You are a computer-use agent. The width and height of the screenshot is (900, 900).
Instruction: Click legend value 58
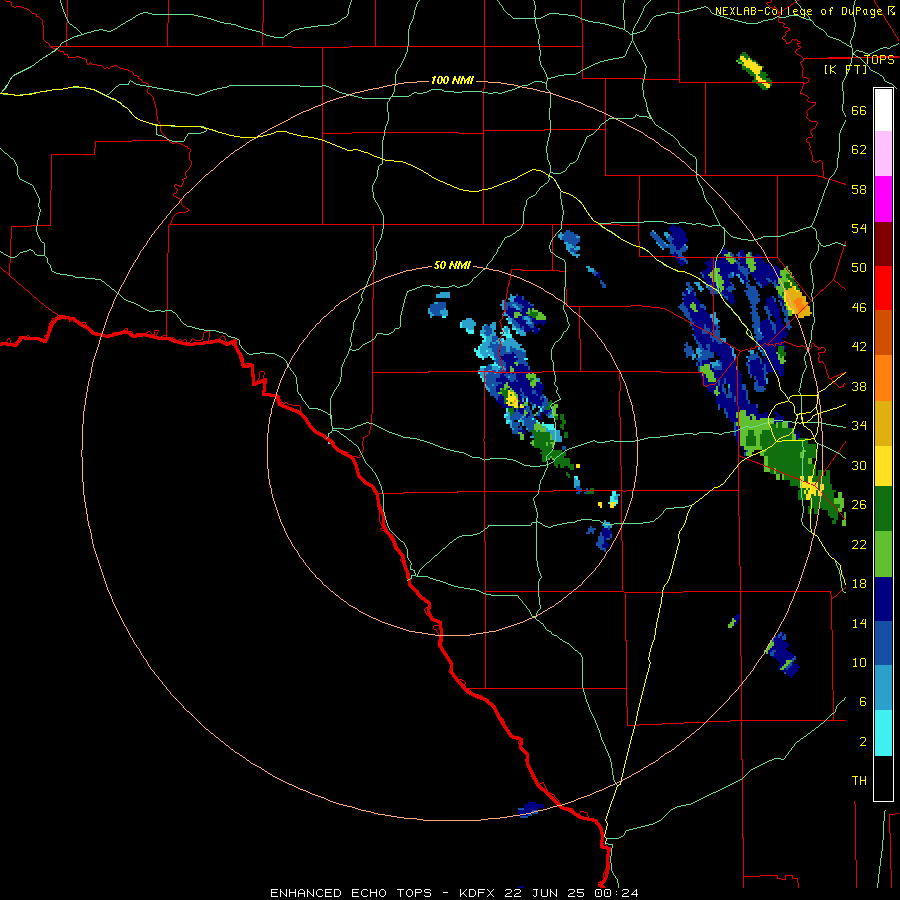pyautogui.click(x=859, y=189)
